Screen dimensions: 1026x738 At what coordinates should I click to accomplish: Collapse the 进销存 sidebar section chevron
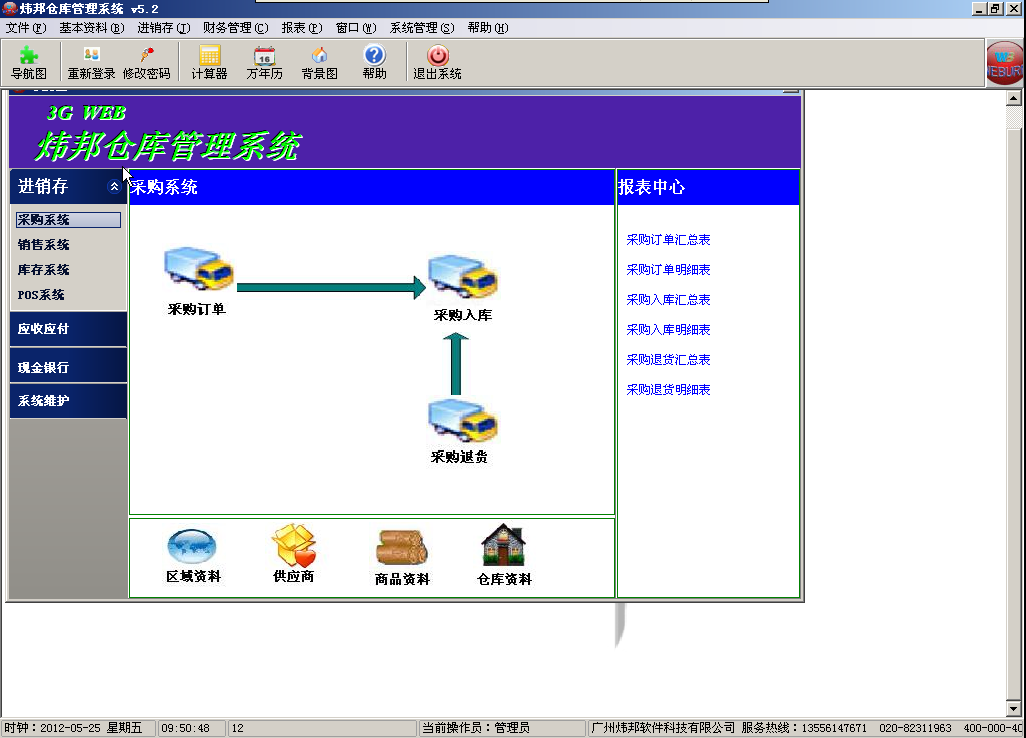(114, 186)
